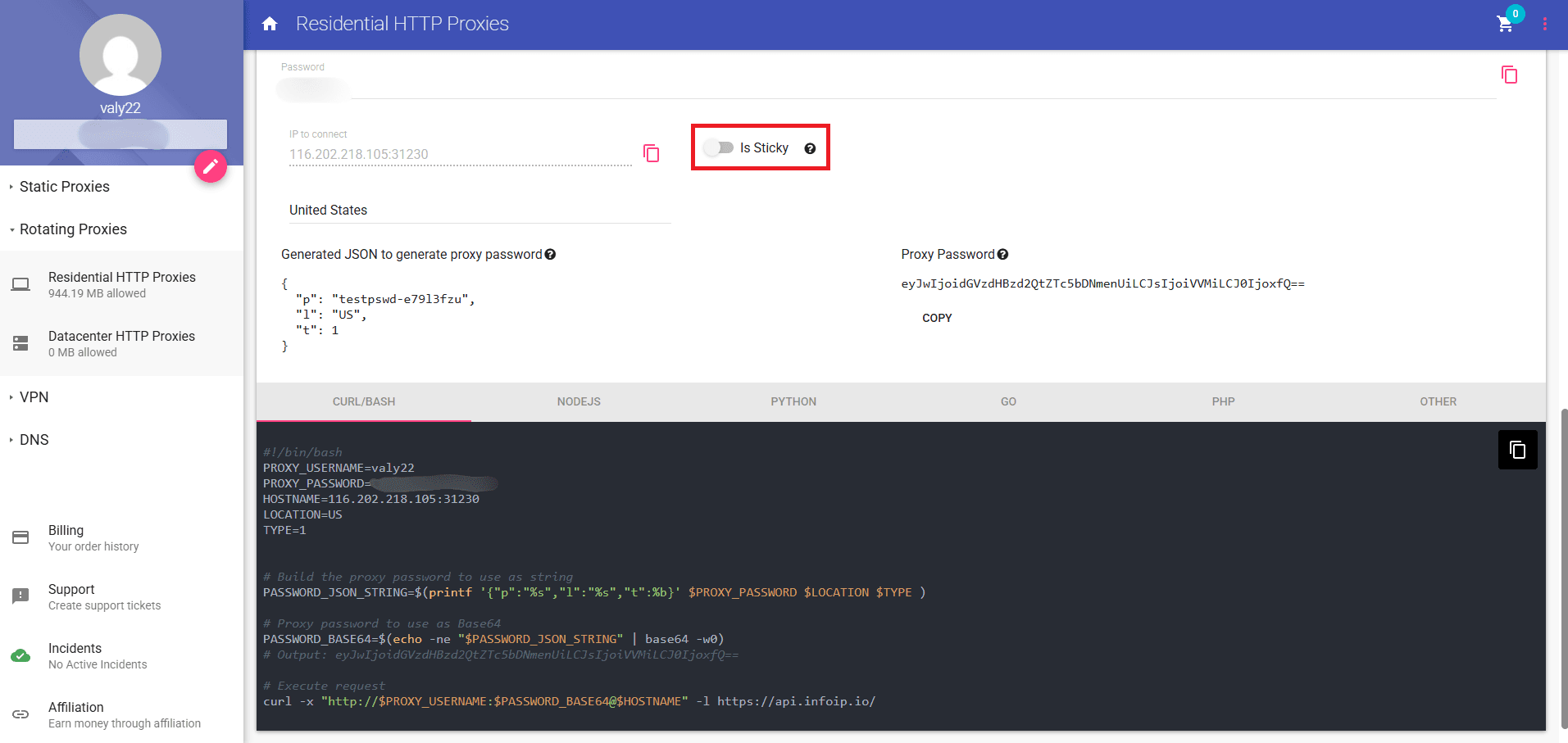This screenshot has width=1568, height=743.
Task: Click the pink edit profile pencil button
Action: [x=211, y=166]
